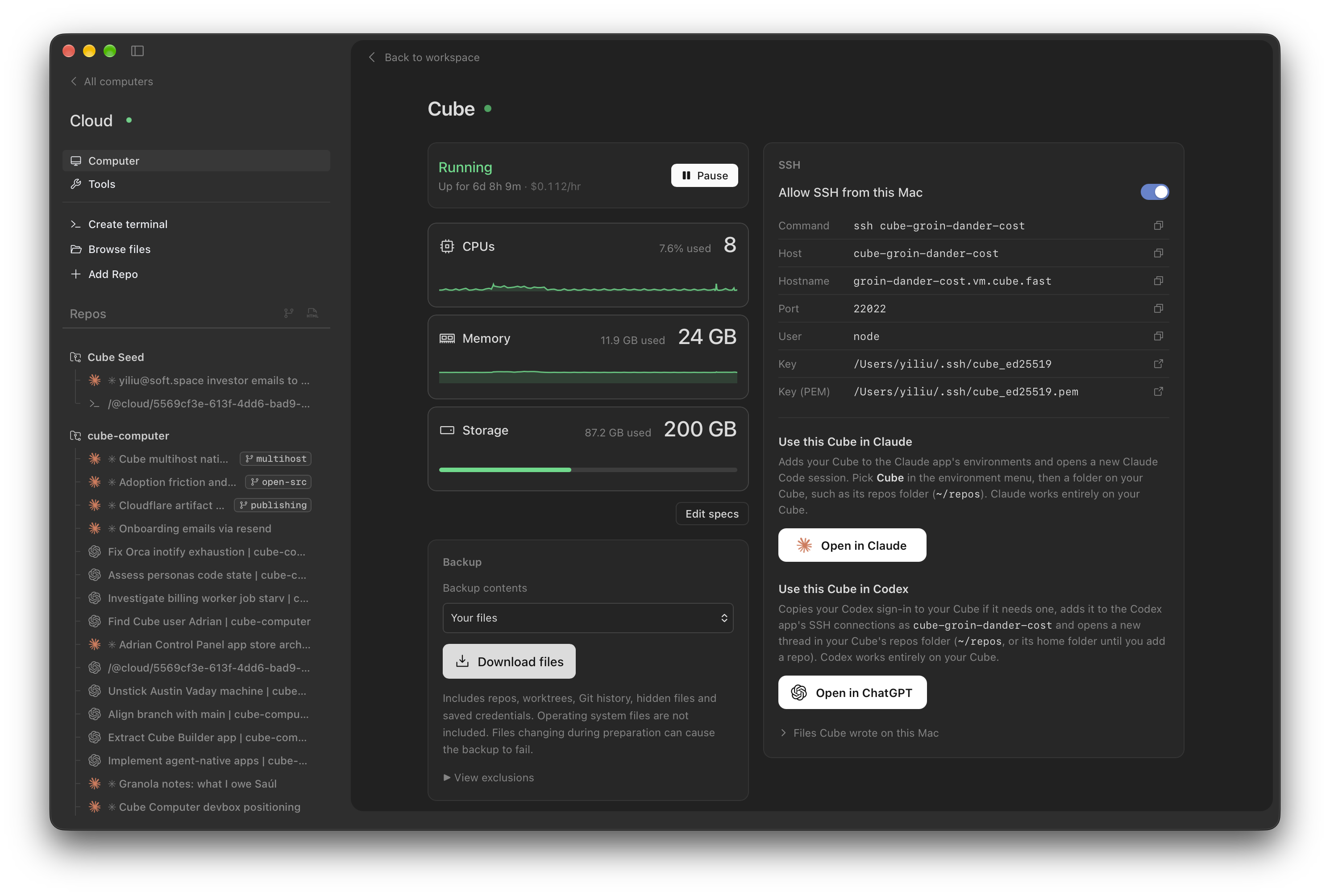Viewport: 1330px width, 896px height.
Task: Open the Key (PEM) file location icon
Action: (x=1158, y=391)
